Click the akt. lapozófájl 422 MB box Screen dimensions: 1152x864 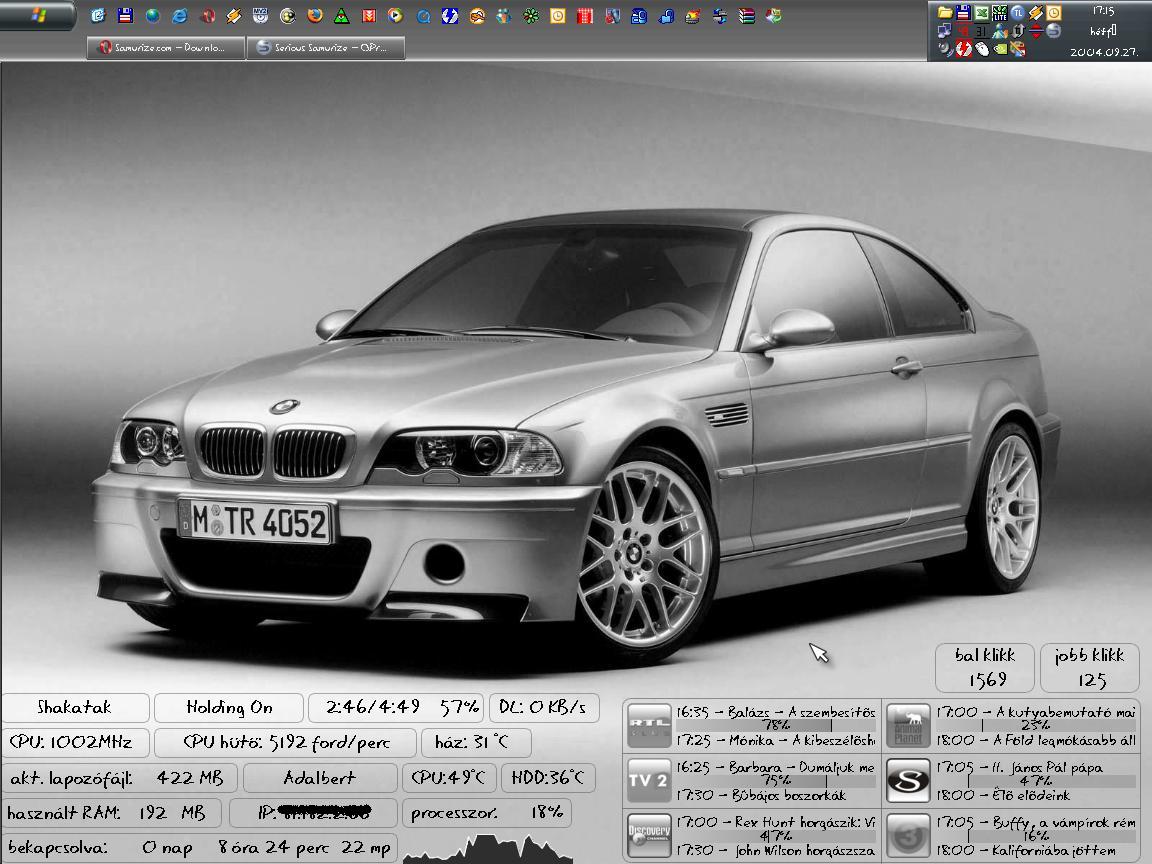point(120,777)
